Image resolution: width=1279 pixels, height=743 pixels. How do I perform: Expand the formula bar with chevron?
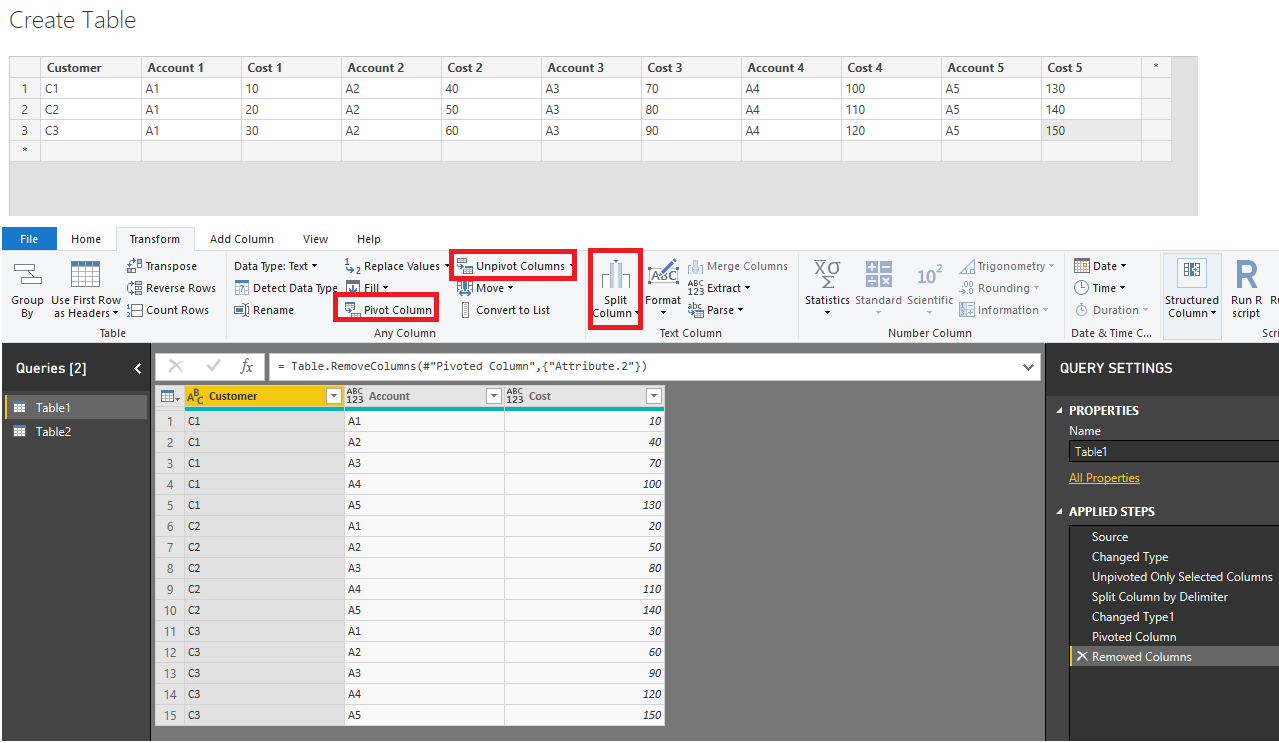click(x=1030, y=367)
